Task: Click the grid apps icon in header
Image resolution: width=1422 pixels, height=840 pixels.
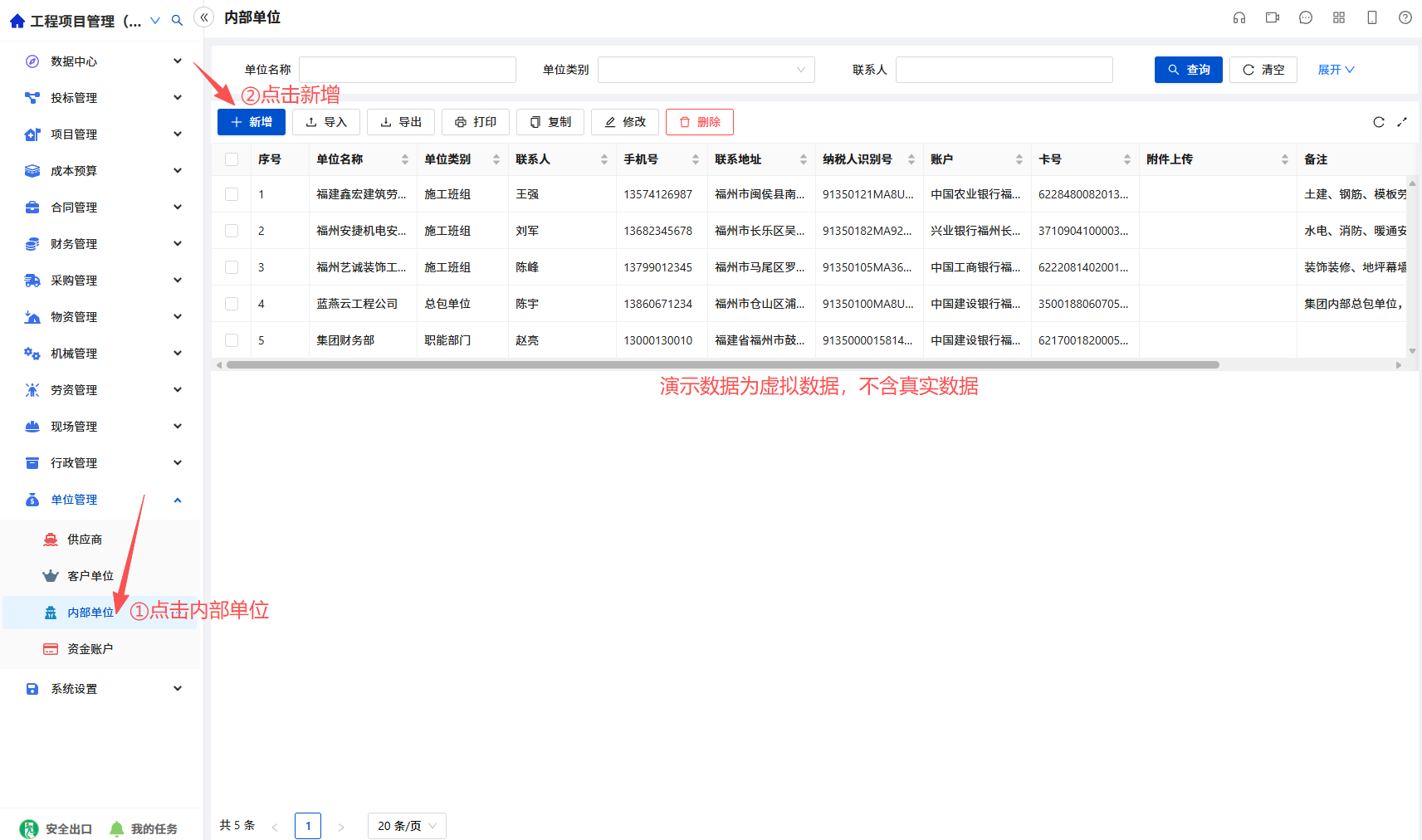Action: tap(1339, 17)
